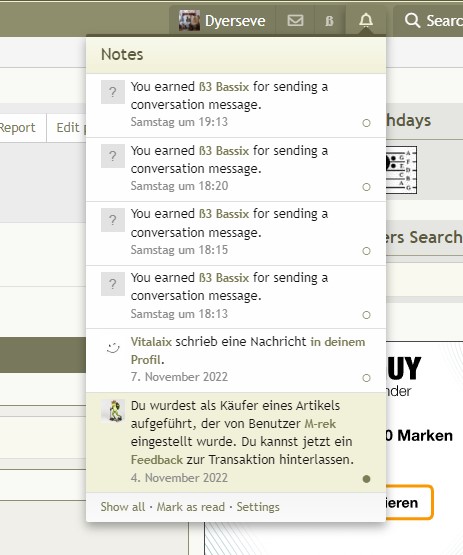Click the smiley avatar next to Vitalaix
463x555 pixels.
pyautogui.click(x=113, y=347)
